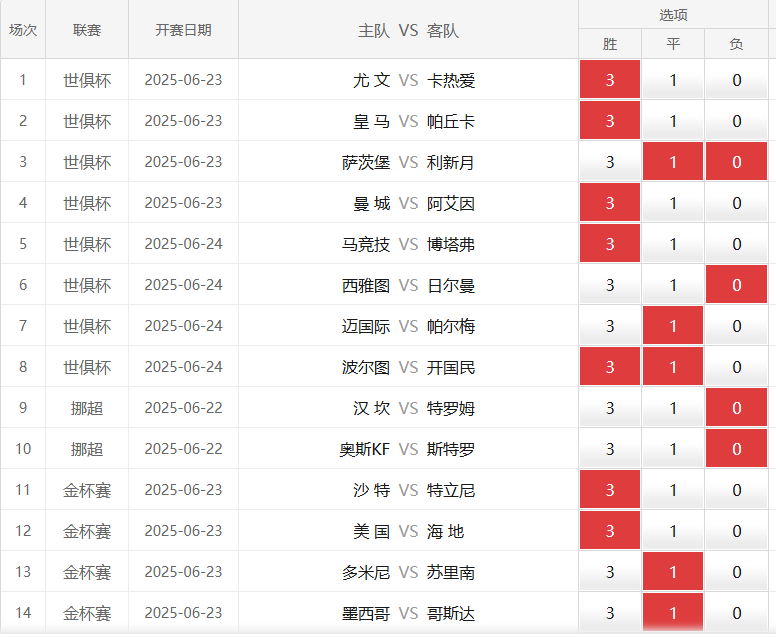Click date 2025-06-24 in row 5
The height and width of the screenshot is (638, 776).
click(183, 244)
